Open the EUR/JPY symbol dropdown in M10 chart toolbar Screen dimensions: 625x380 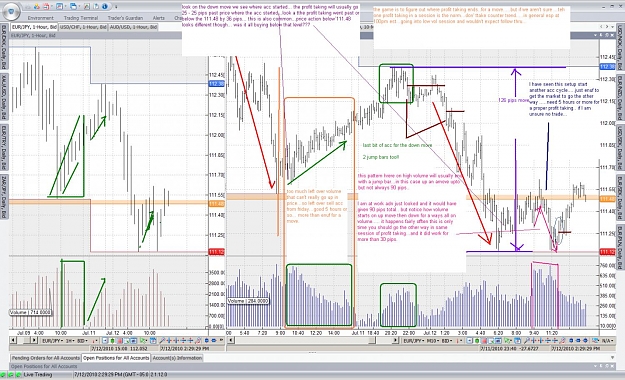pos(414,341)
